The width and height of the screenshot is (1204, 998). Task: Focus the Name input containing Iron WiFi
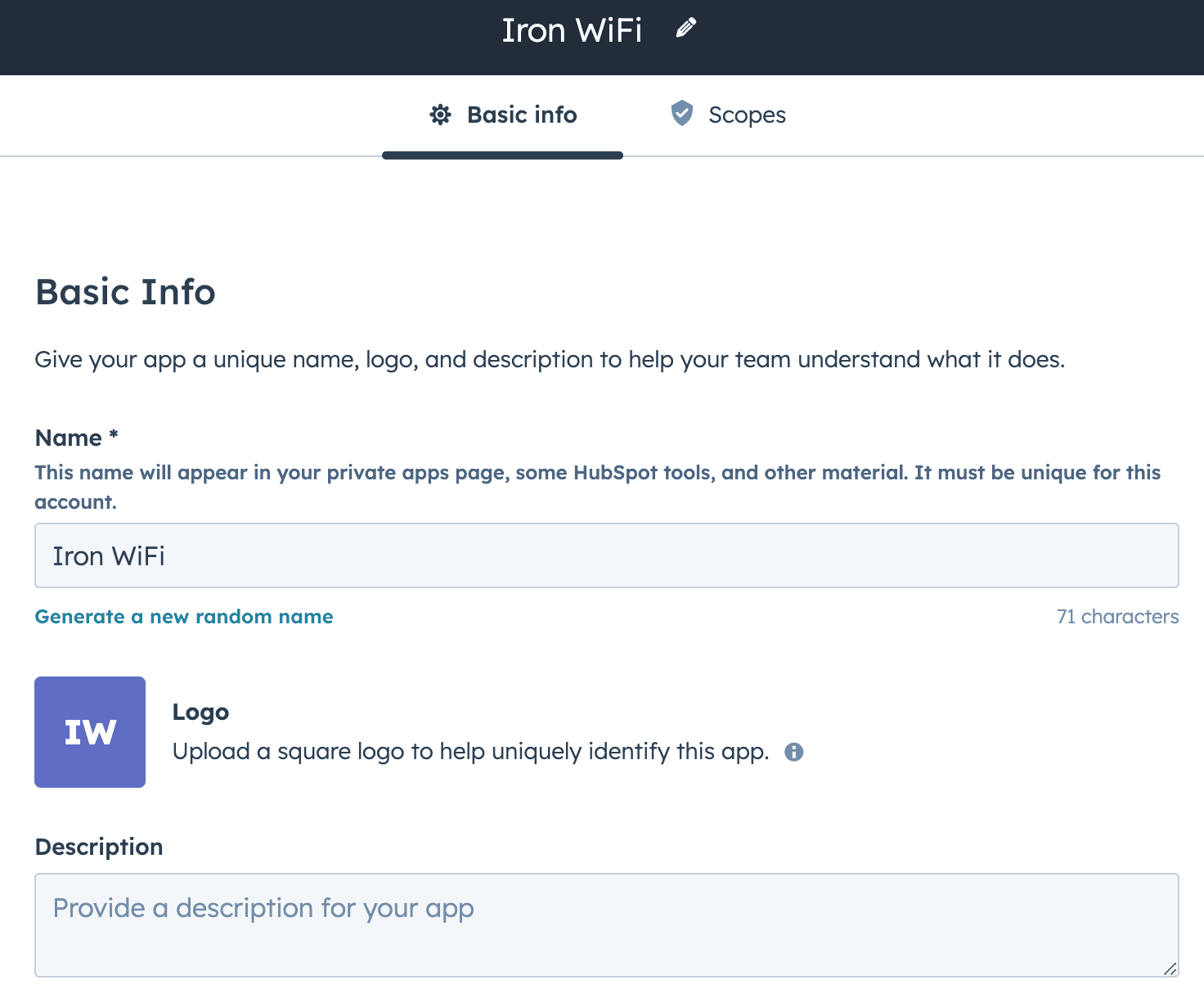[x=607, y=555]
